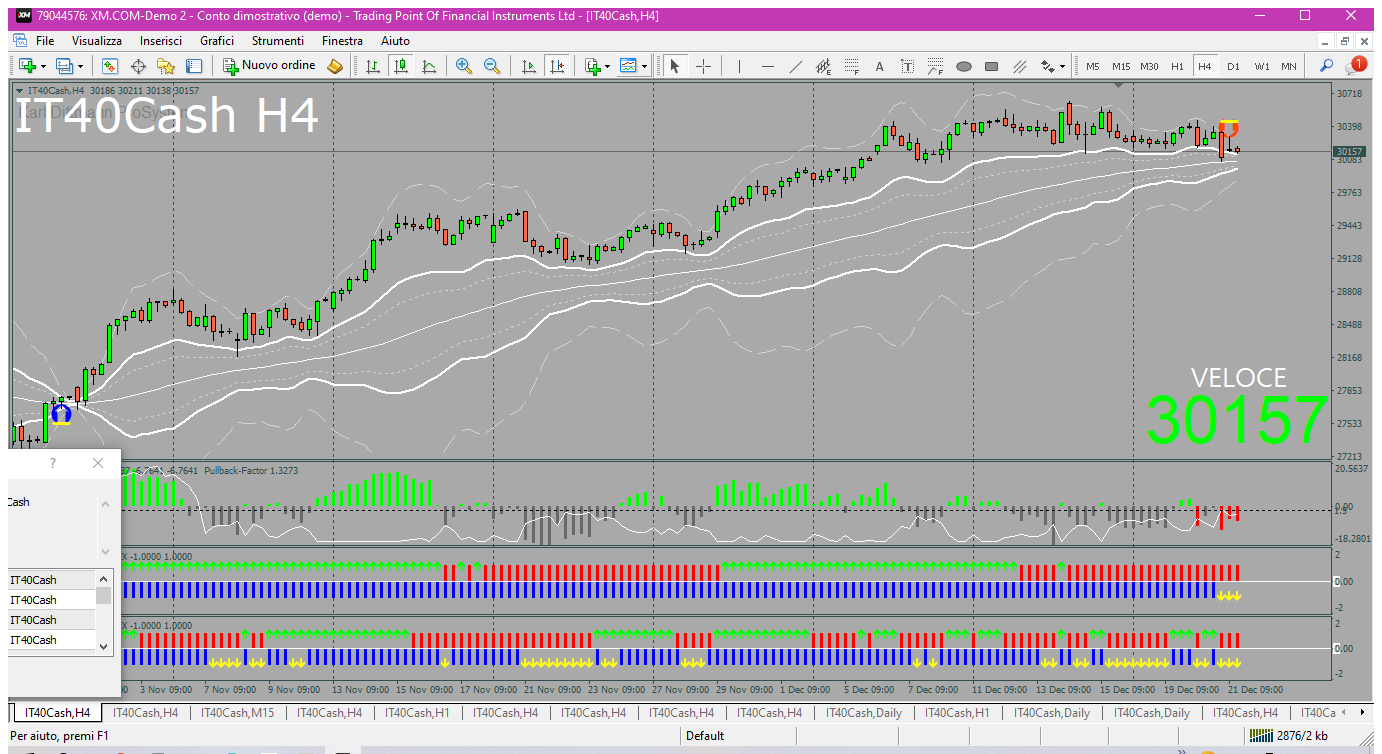Switch to line chart display
The image size is (1382, 754).
tap(429, 66)
